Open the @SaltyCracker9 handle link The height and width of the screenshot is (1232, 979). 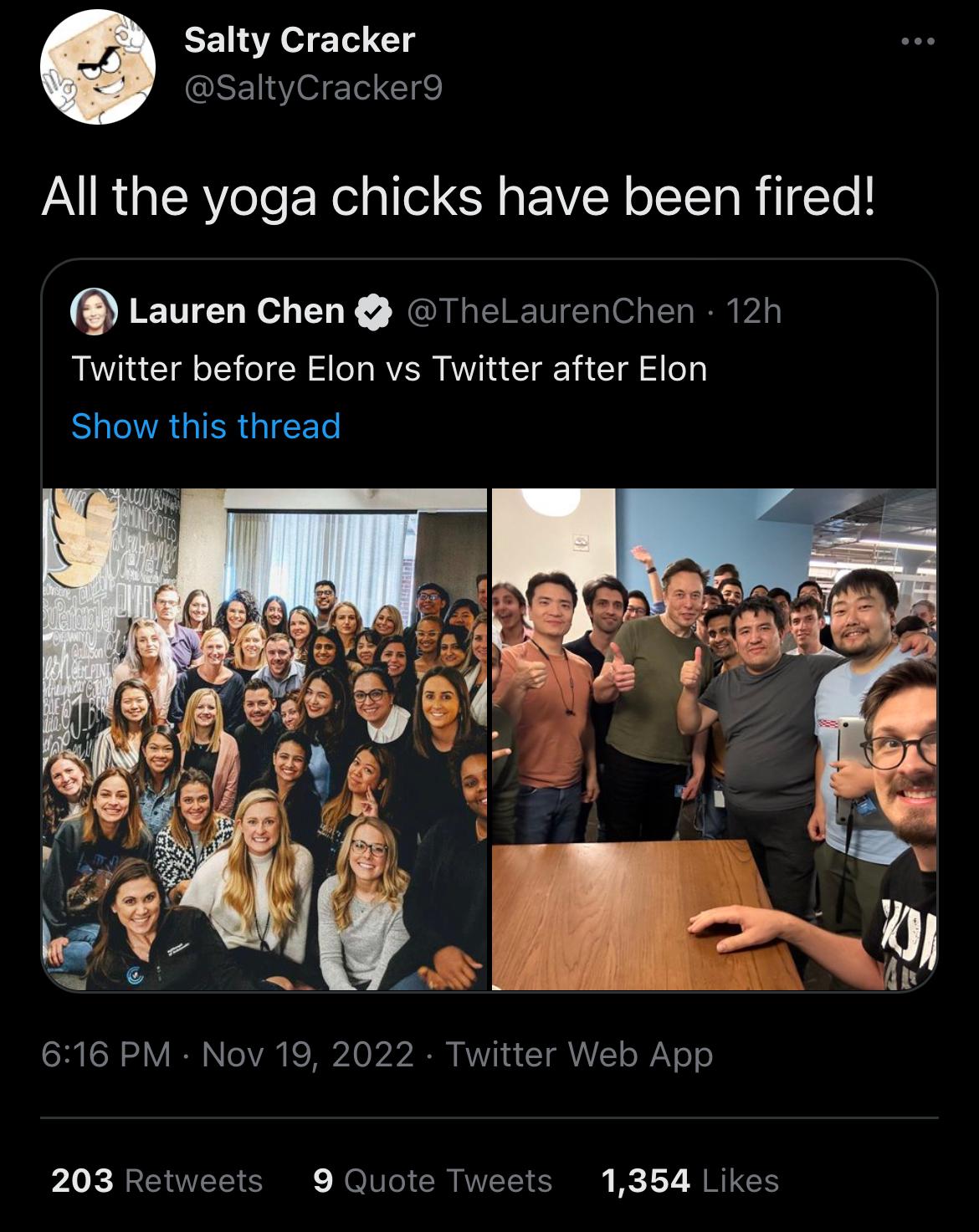(x=312, y=87)
